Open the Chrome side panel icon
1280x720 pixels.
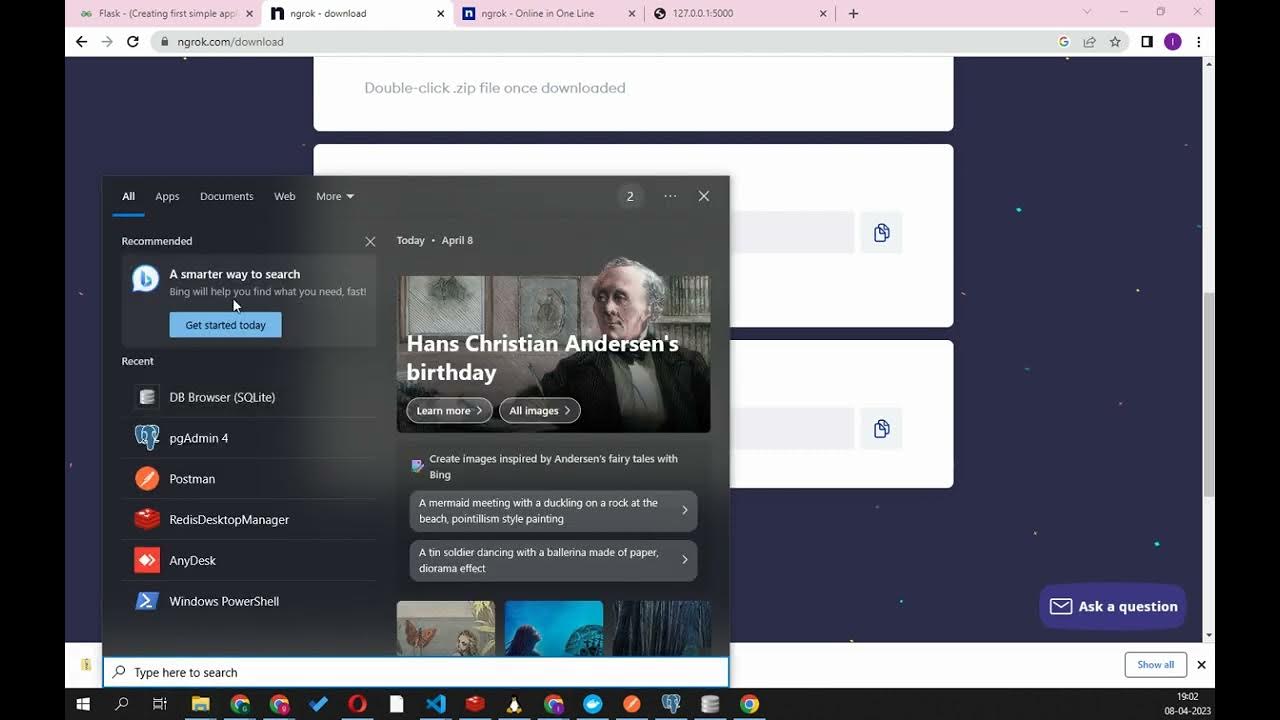click(1147, 42)
